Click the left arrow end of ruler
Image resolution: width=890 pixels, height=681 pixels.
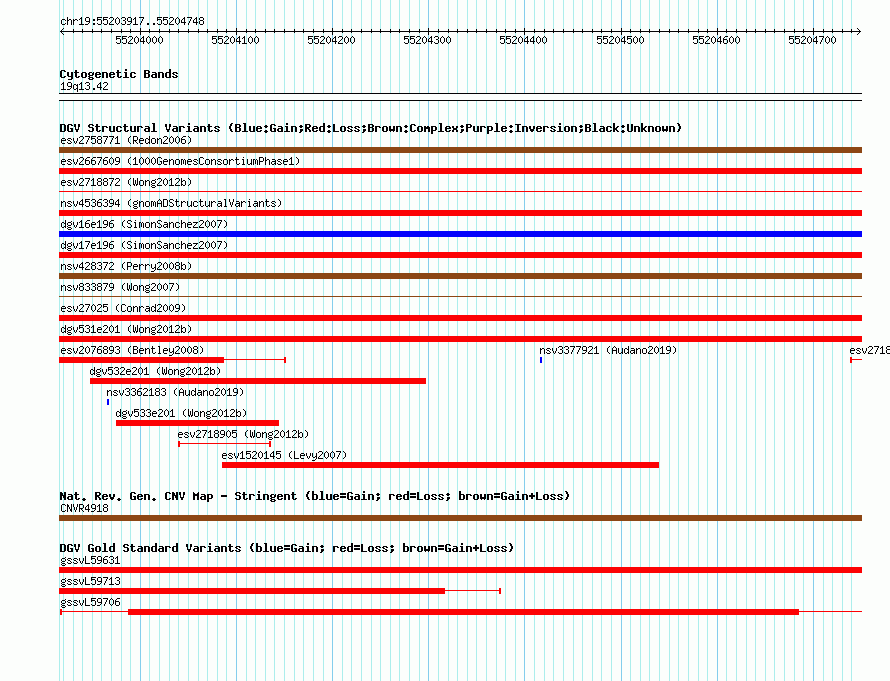point(62,32)
